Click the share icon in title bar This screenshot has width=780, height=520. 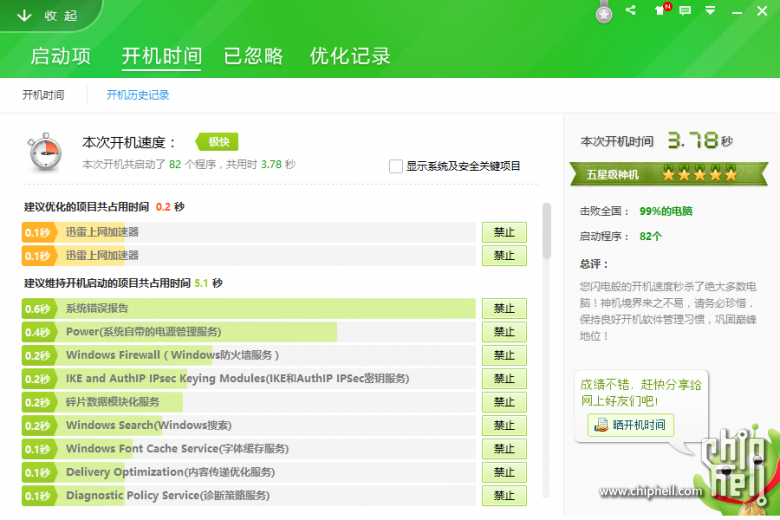point(631,10)
